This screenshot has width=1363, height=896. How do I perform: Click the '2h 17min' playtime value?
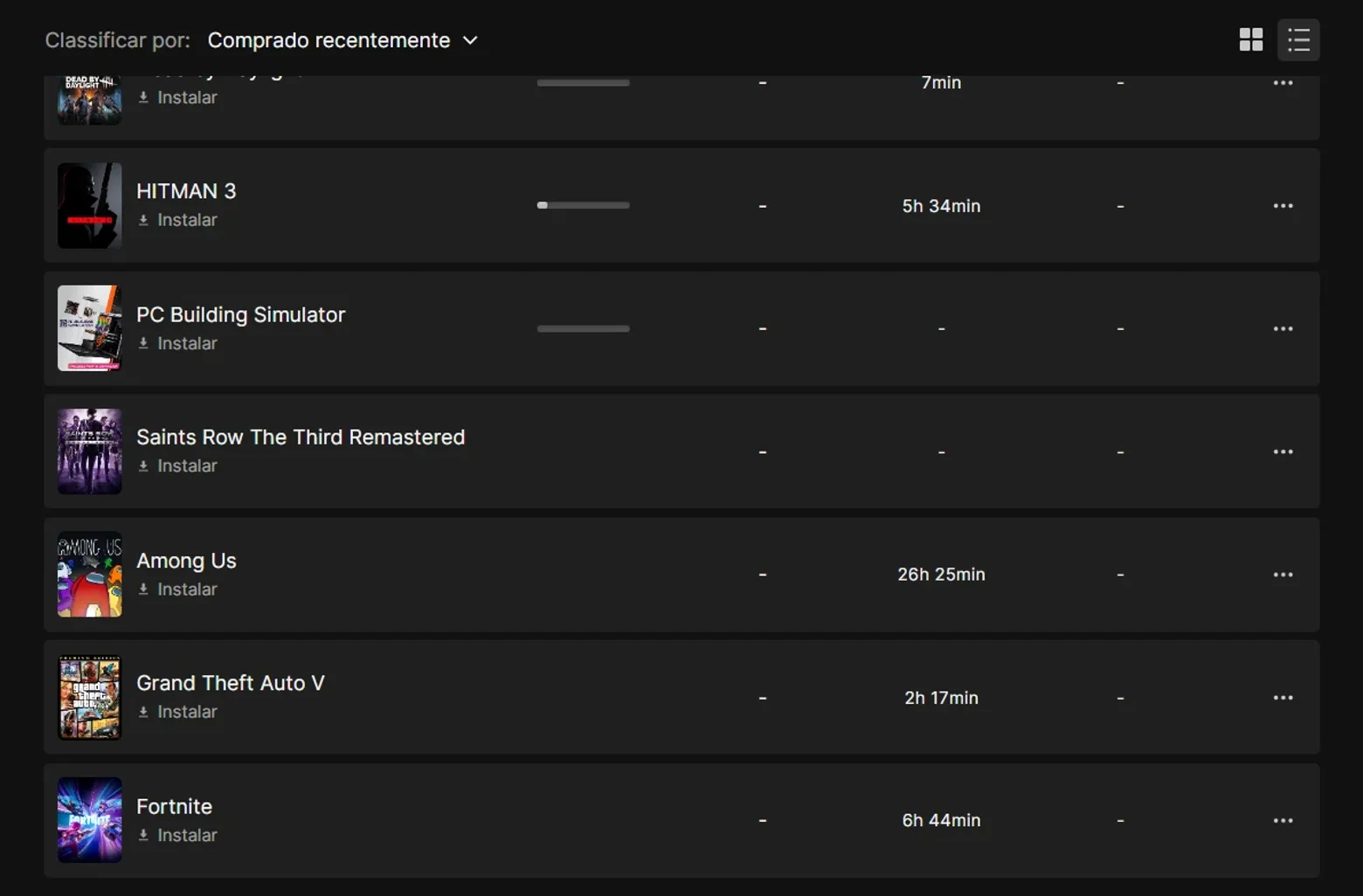pyautogui.click(x=941, y=698)
